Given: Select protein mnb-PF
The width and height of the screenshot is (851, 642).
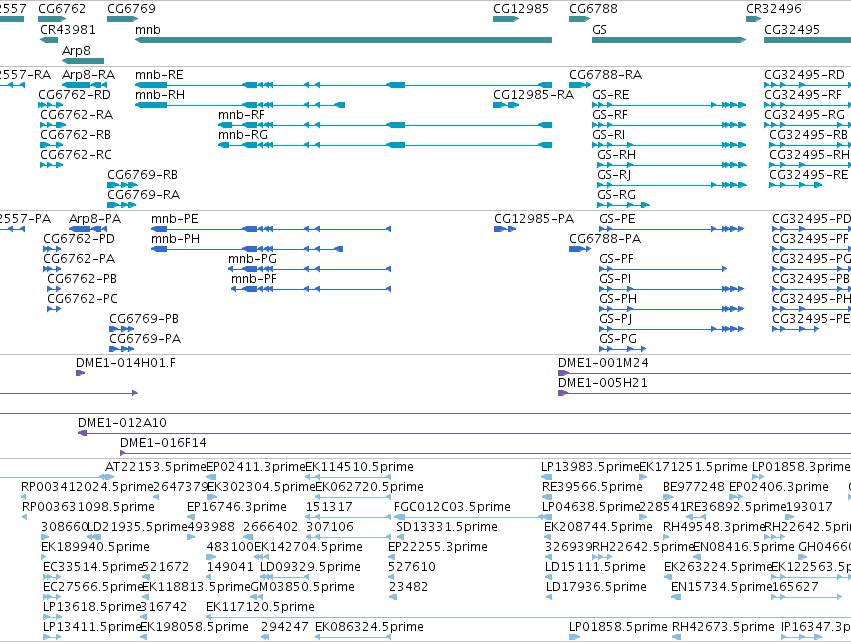Looking at the screenshot, I should point(254,279).
